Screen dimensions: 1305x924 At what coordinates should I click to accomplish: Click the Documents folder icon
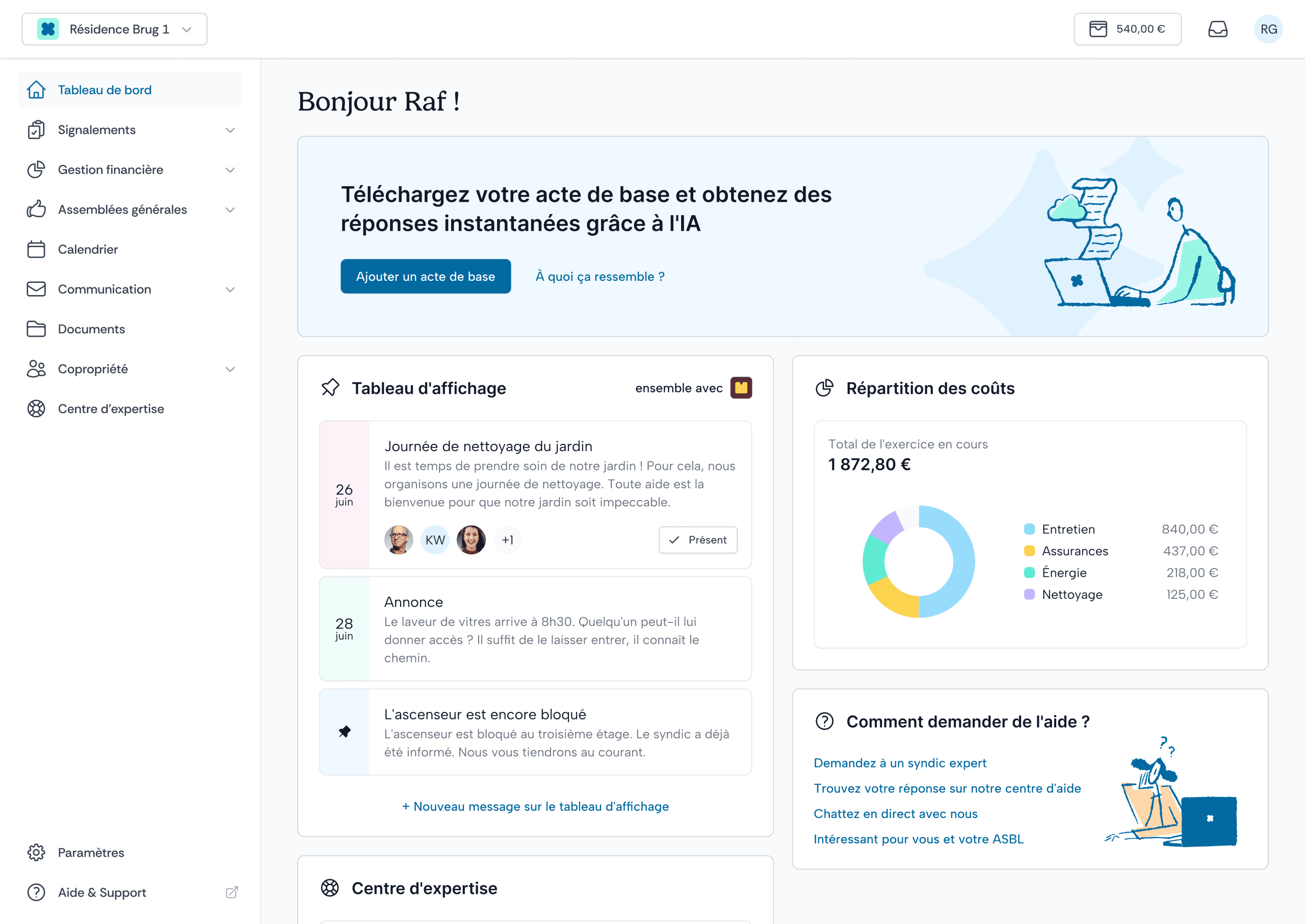[x=36, y=329]
